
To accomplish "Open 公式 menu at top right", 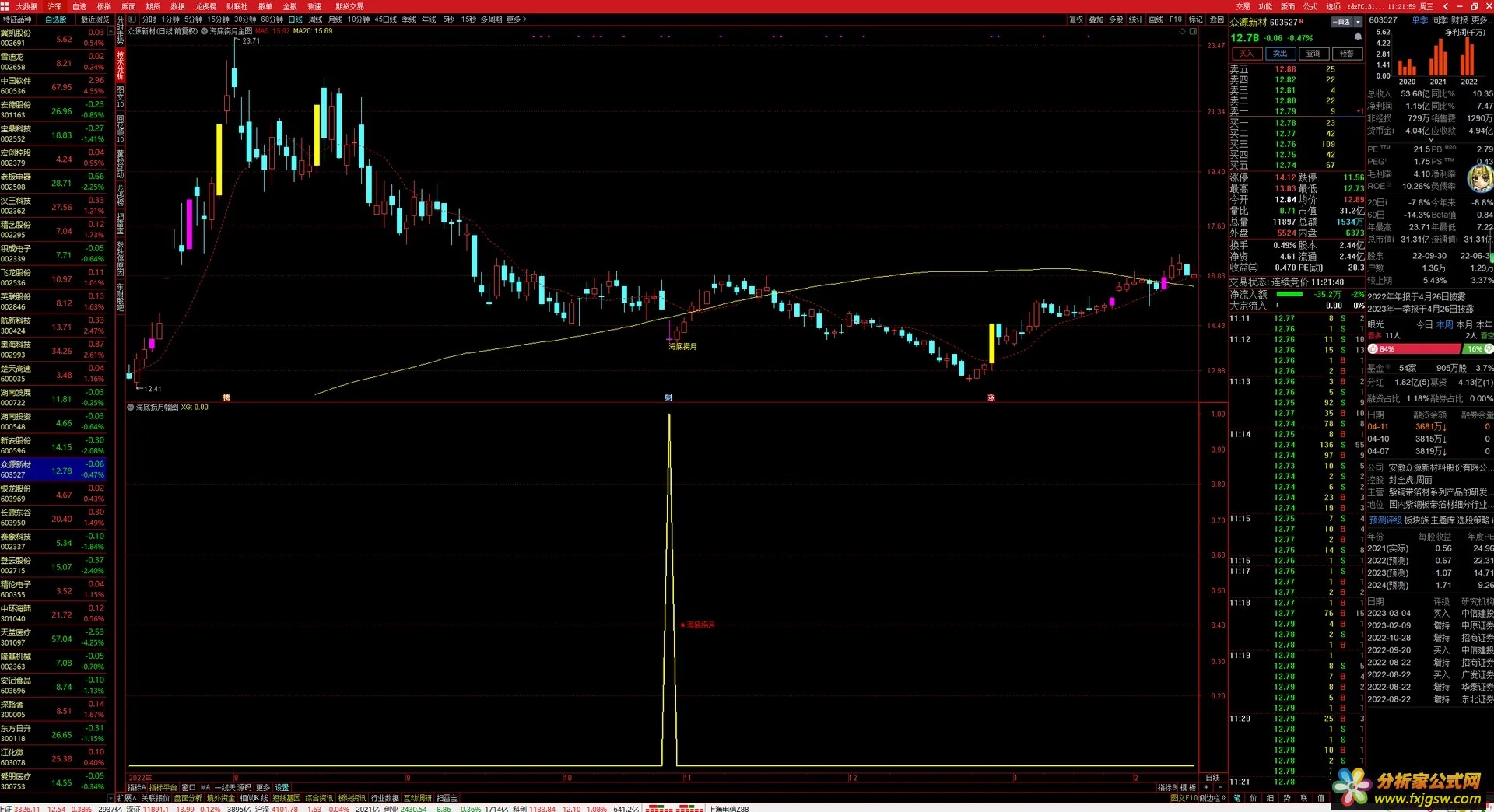I will 1310,6.
